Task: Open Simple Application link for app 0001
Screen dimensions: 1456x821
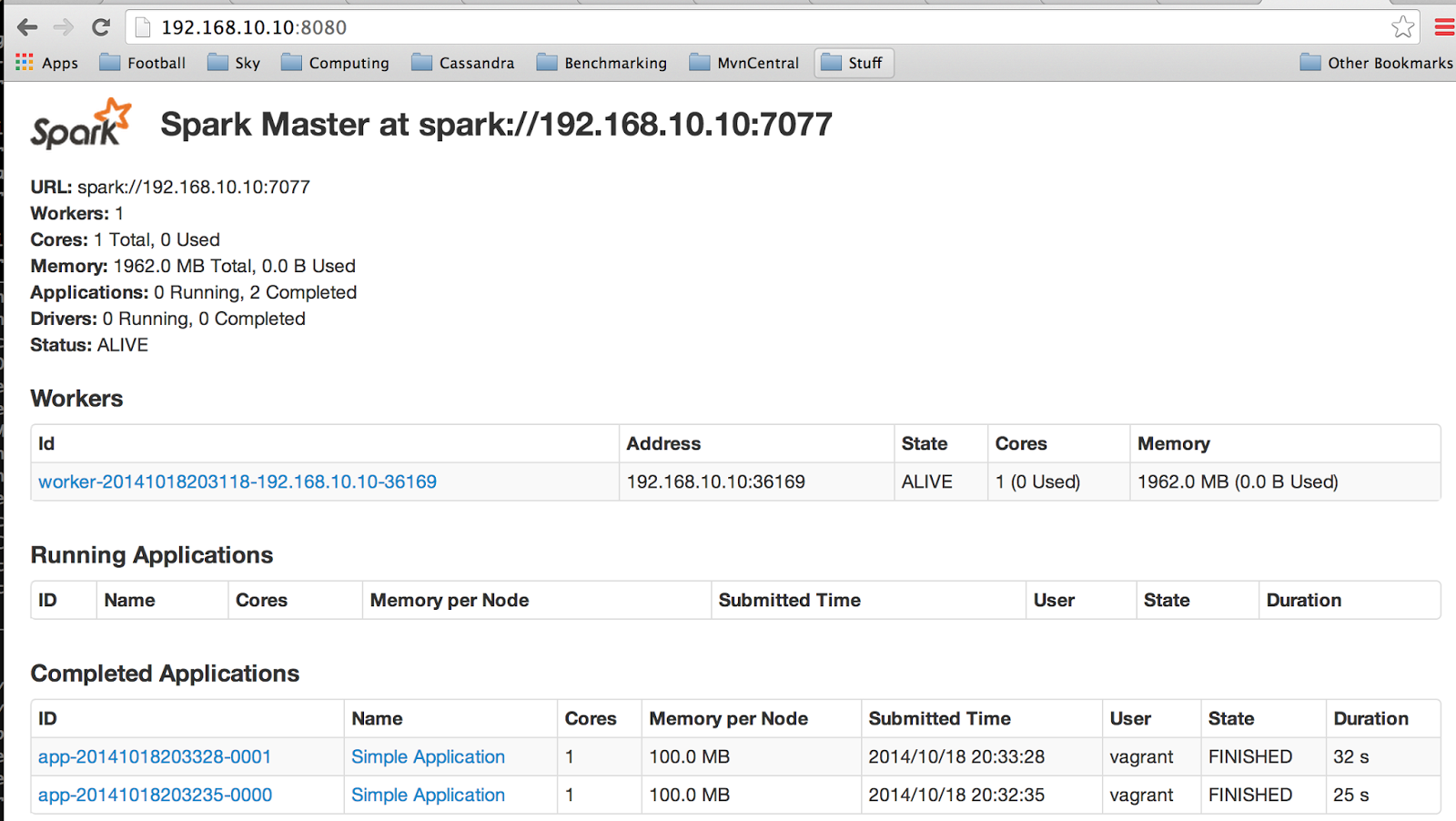Action: [428, 756]
